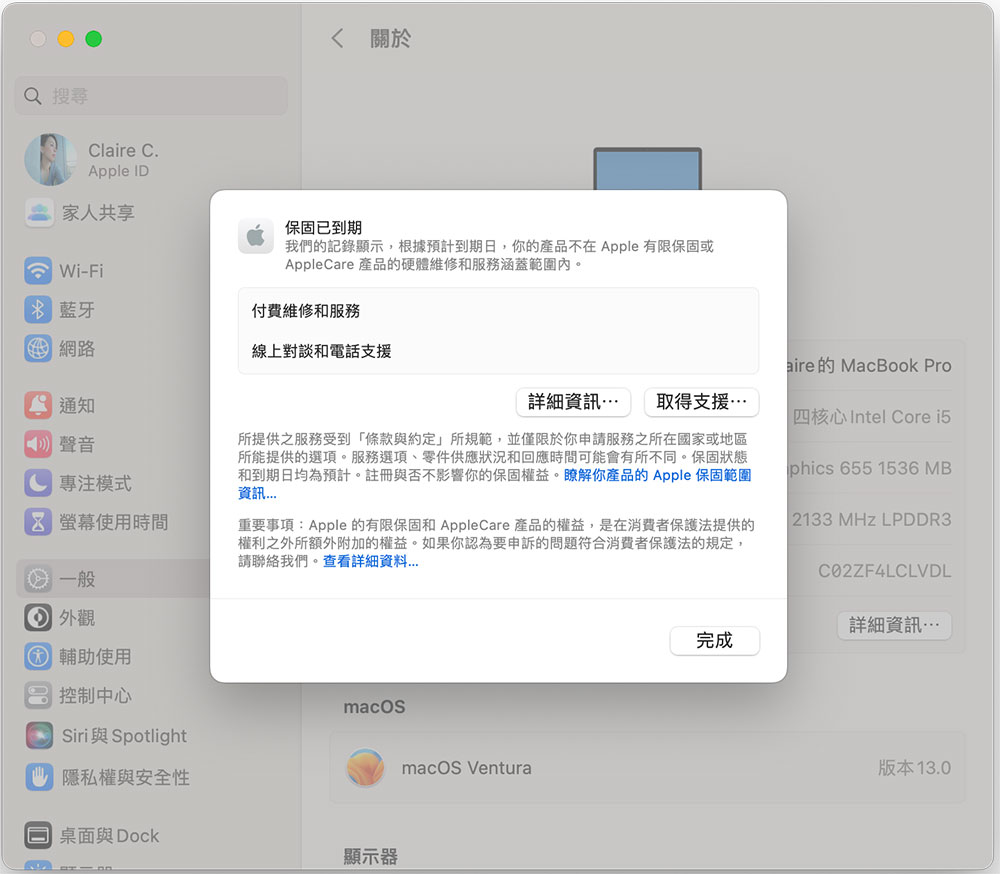Screen dimensions: 1000x874
Task: Open the 查看詳細資料 link
Action: tap(371, 561)
